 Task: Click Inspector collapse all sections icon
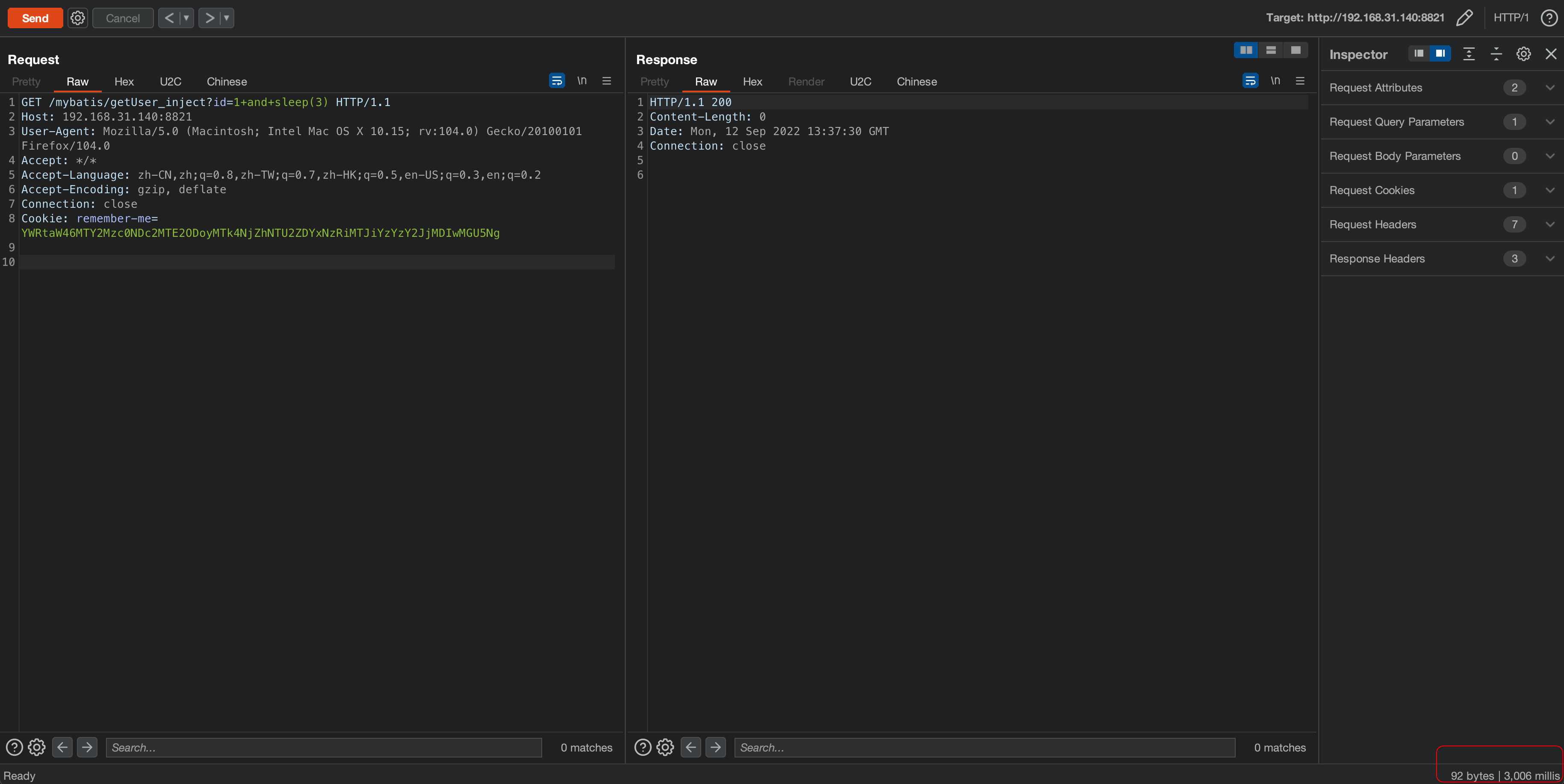[1496, 54]
